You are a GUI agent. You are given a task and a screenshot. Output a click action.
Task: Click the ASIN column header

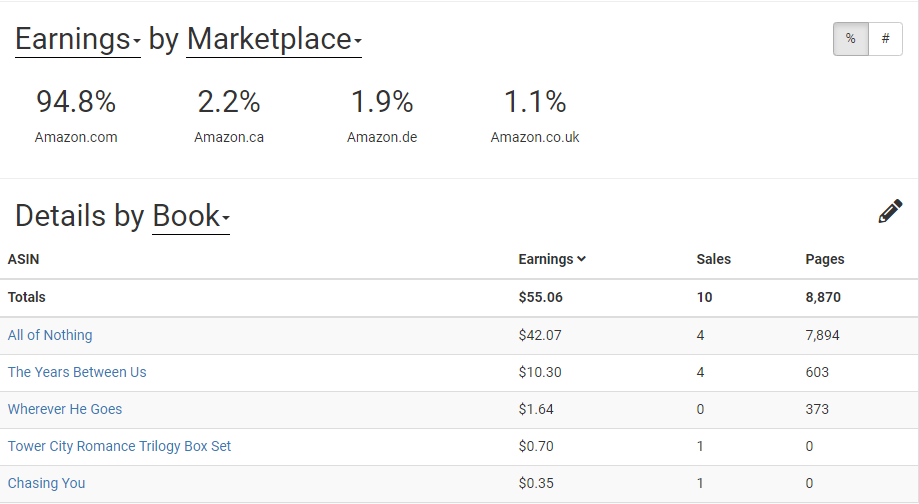click(24, 259)
